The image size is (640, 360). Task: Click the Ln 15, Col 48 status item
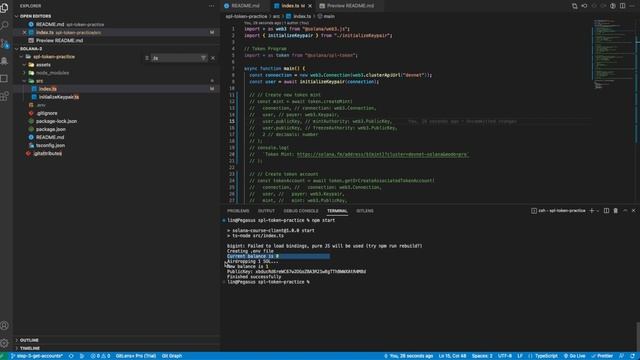[x=452, y=356]
